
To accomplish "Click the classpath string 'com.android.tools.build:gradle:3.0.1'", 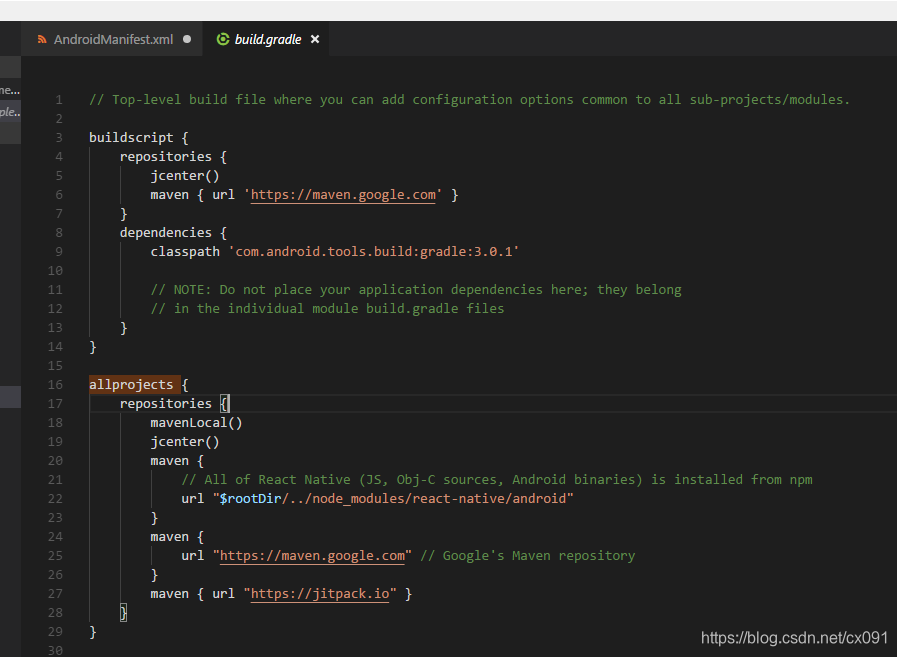I will (374, 252).
